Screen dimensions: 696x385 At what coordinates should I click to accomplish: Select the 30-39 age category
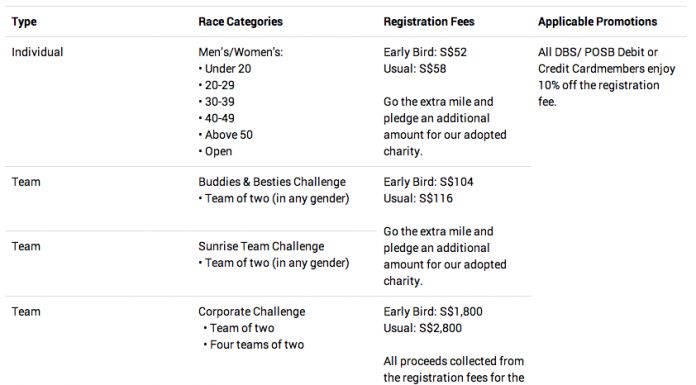pos(217,102)
